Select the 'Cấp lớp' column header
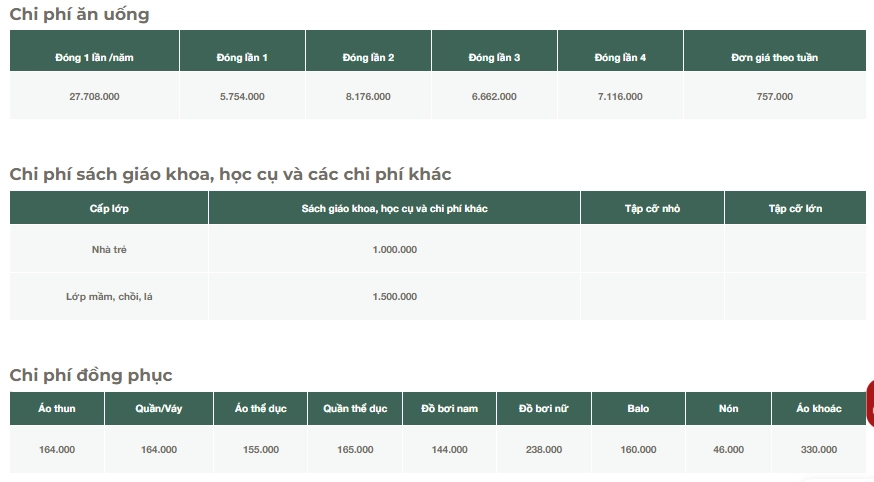874x482 pixels. (109, 208)
